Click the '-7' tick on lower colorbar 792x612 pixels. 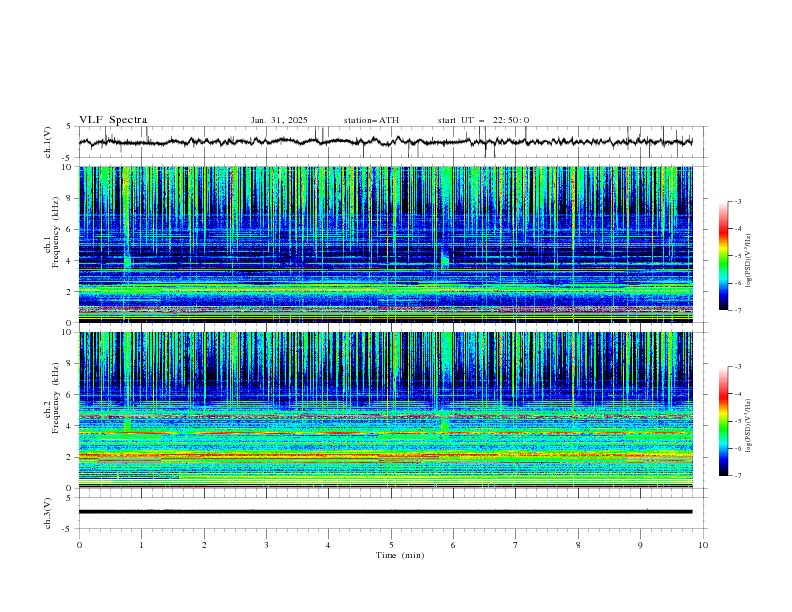[737, 476]
